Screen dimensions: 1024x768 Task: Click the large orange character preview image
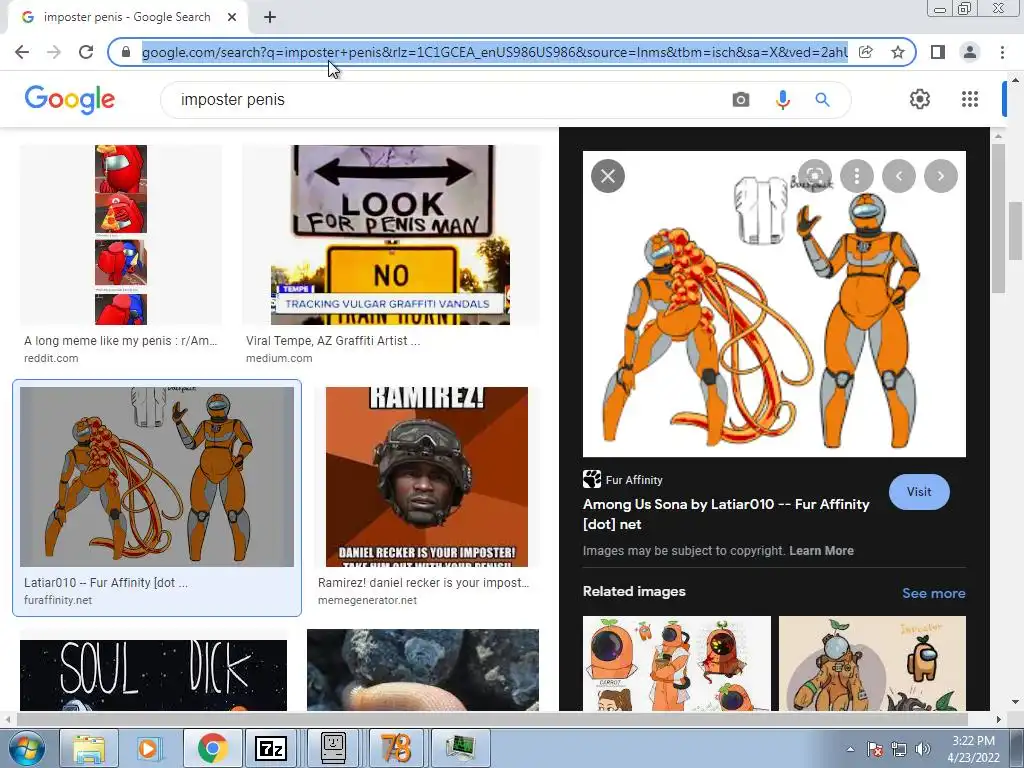coord(774,304)
